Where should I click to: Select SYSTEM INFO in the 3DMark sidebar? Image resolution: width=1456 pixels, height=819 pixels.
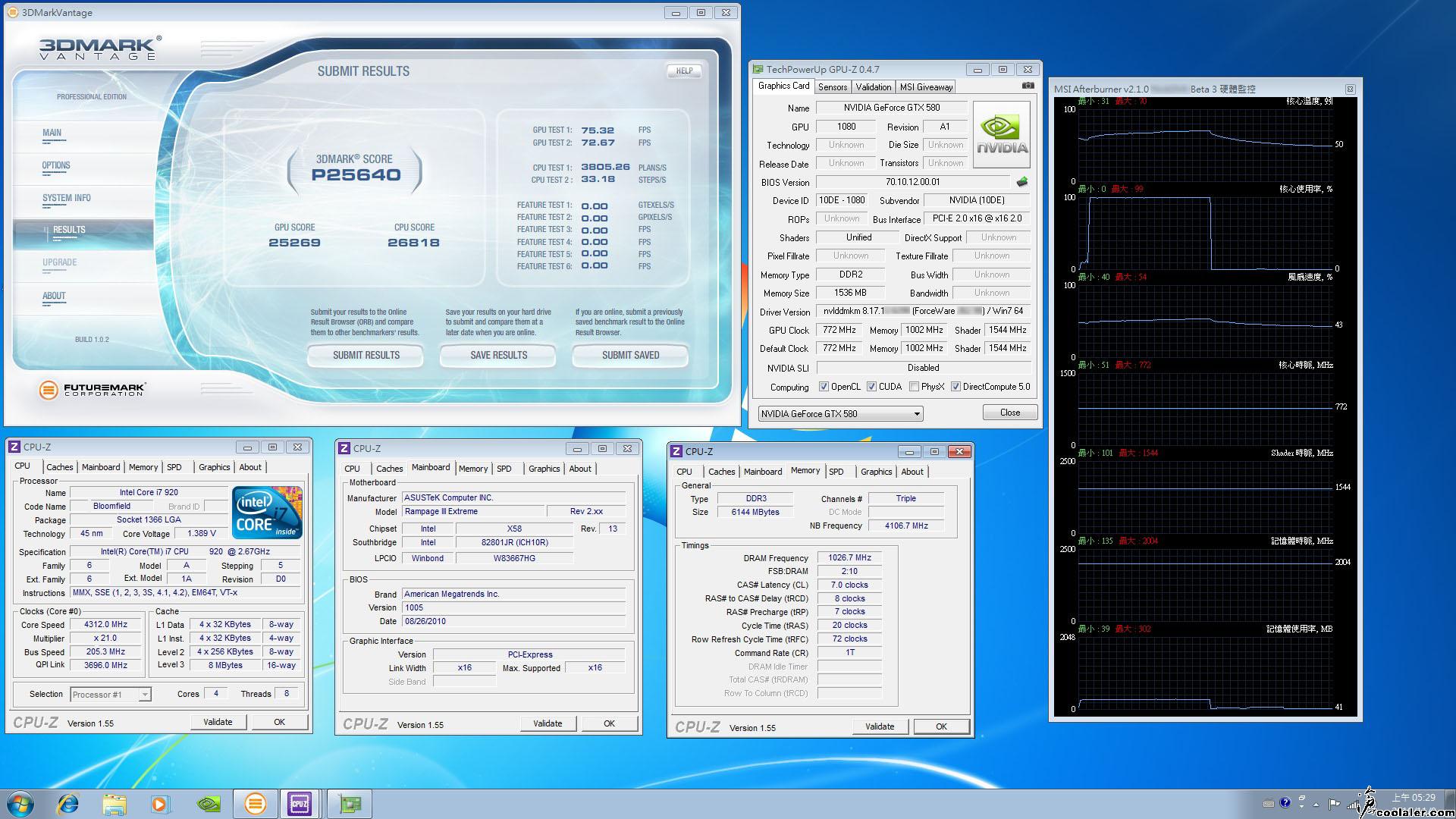[x=67, y=198]
